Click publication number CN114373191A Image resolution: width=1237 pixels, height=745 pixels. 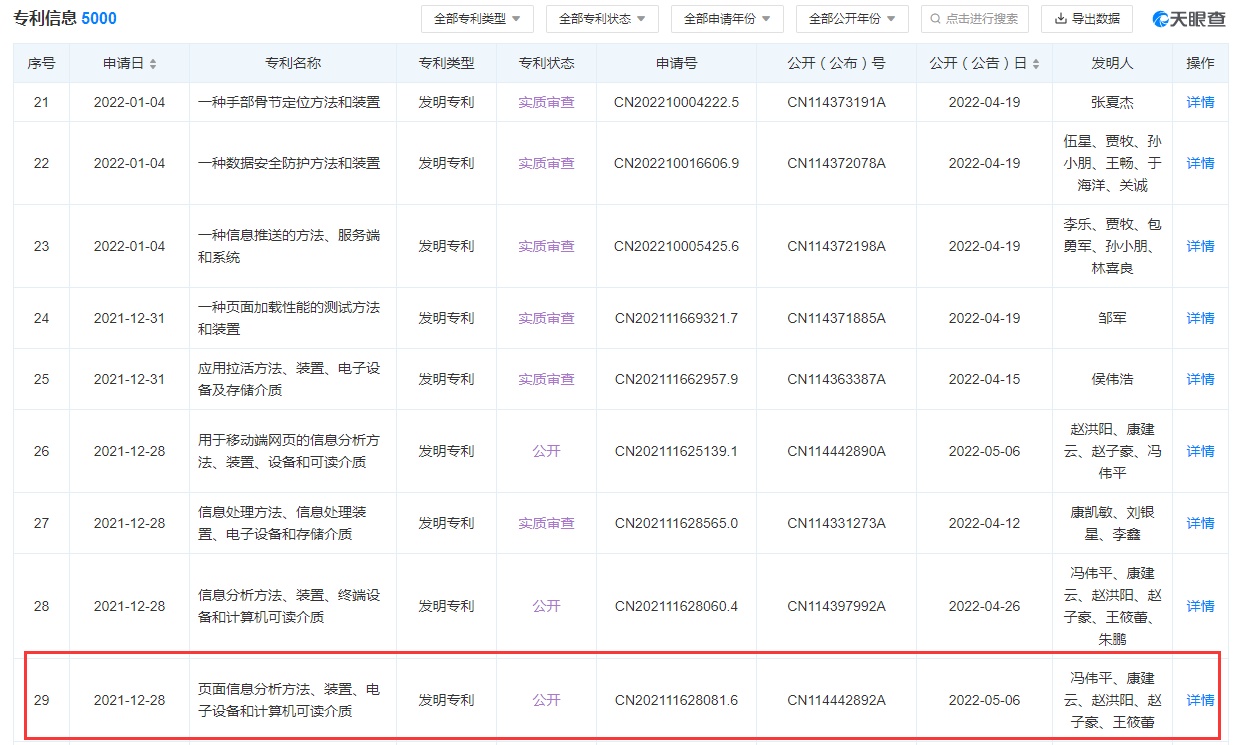point(836,102)
